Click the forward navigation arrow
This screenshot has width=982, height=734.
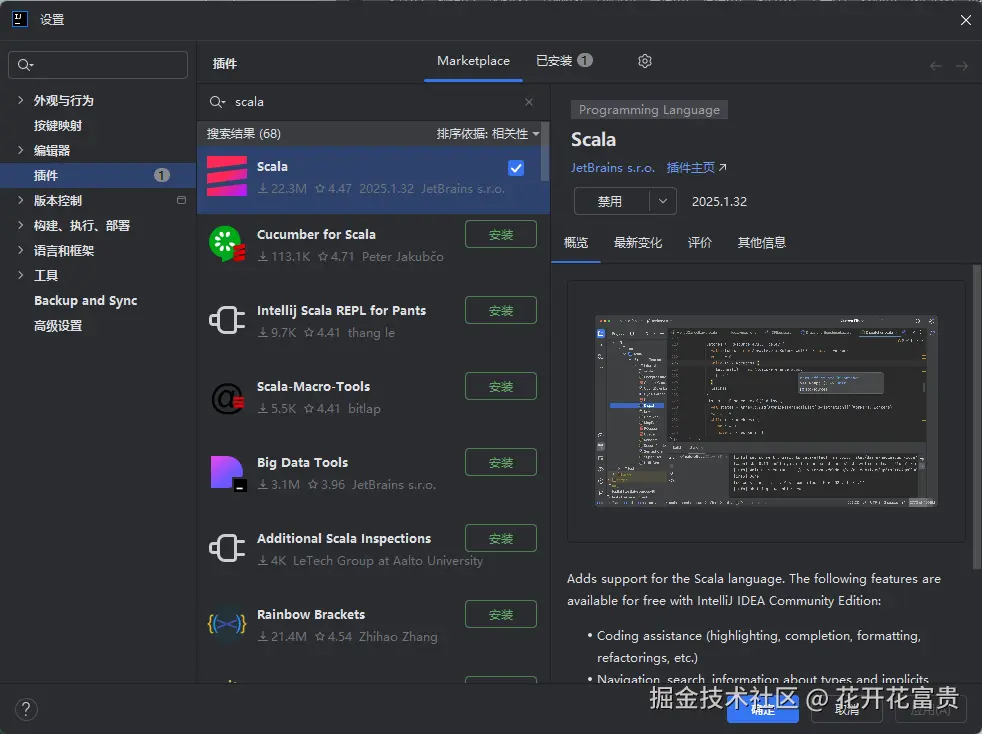coord(962,66)
